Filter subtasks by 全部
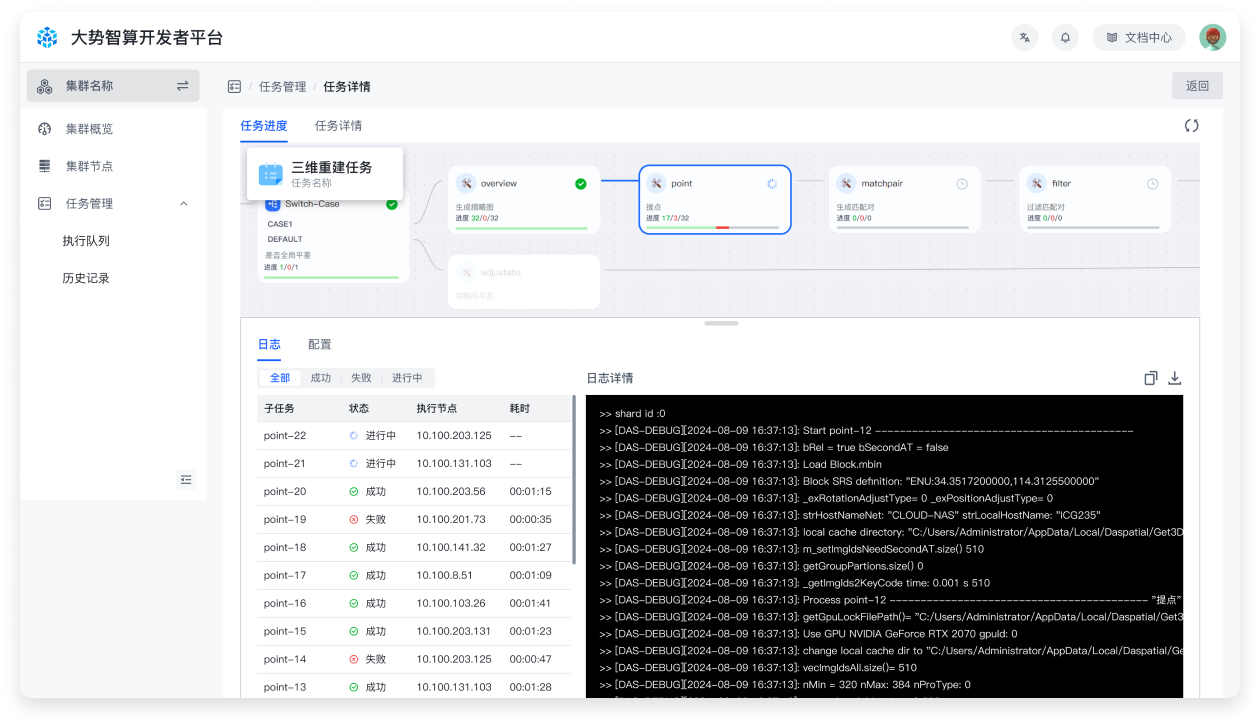1260x726 pixels. [280, 379]
